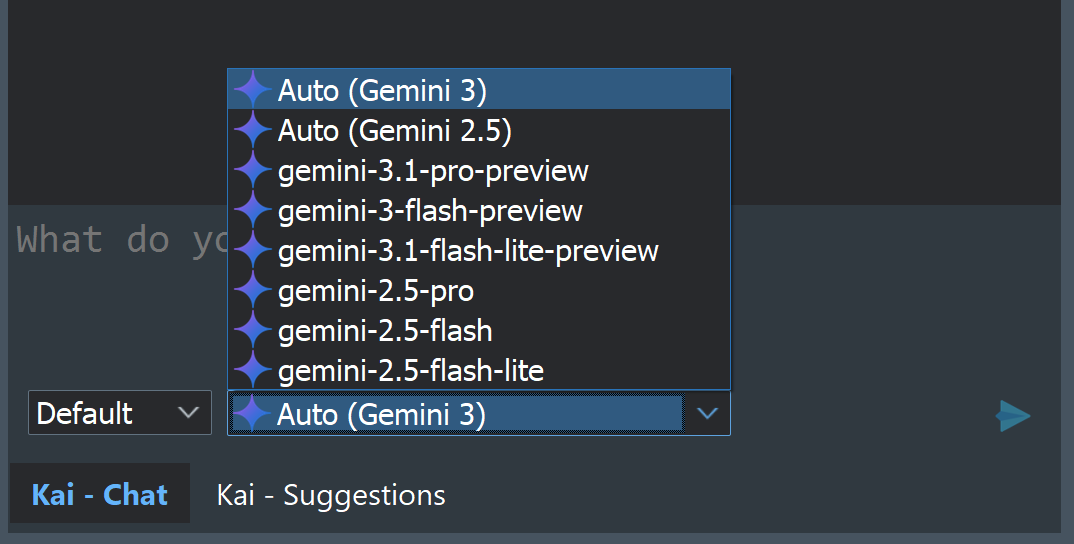This screenshot has height=544, width=1074.
Task: Pick gemini-3.1-pro-preview model
Action: [x=479, y=170]
